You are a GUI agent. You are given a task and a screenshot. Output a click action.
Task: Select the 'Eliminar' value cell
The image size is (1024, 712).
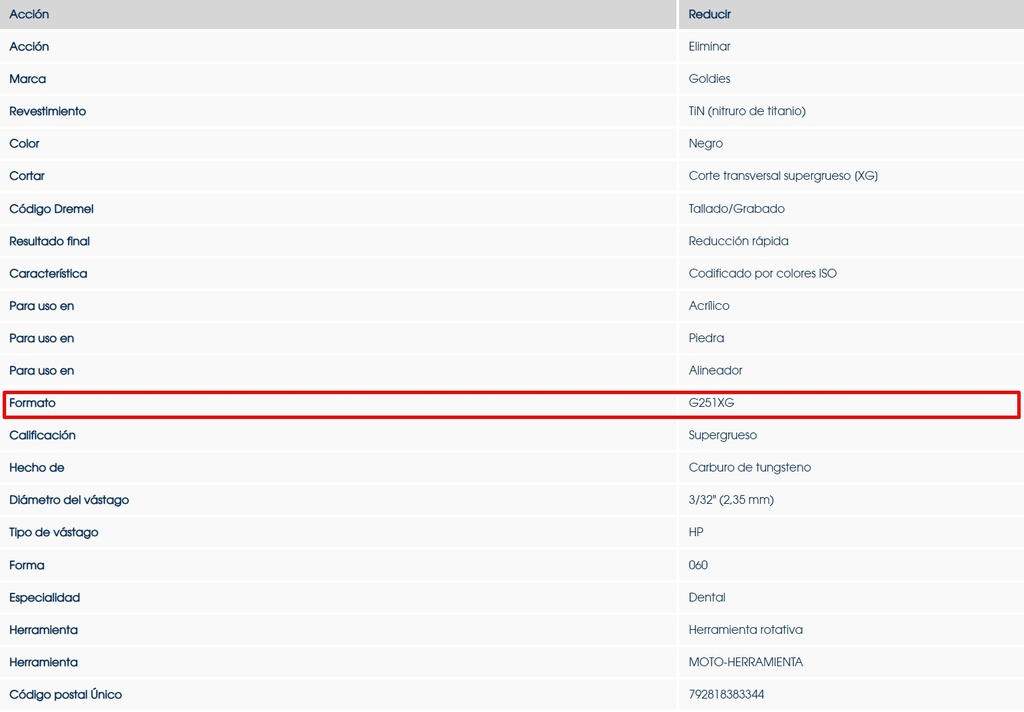(x=710, y=46)
